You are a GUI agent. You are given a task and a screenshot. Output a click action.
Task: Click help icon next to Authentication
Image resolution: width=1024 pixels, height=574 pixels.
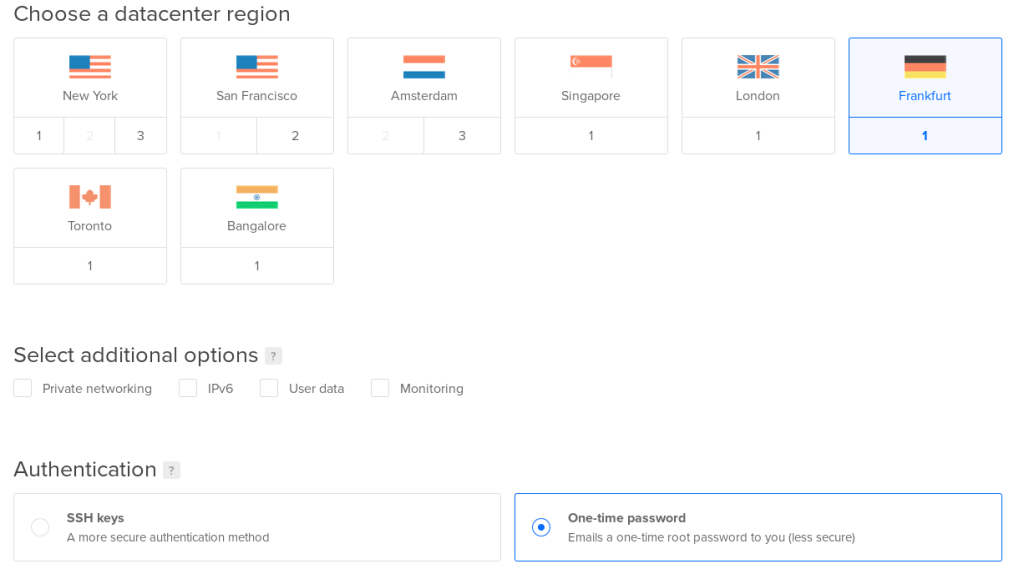point(171,470)
